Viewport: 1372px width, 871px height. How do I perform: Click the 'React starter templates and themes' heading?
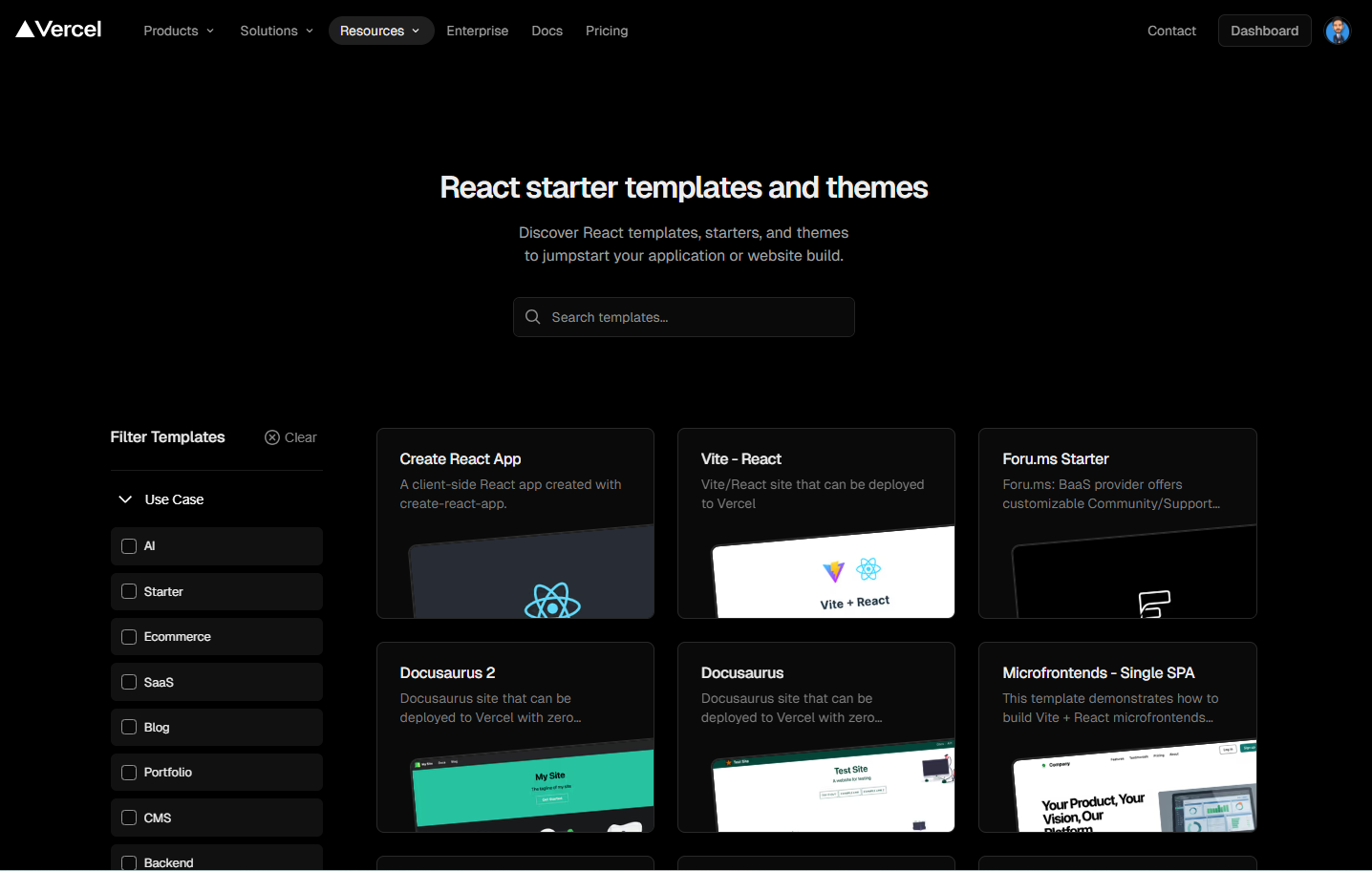[684, 187]
